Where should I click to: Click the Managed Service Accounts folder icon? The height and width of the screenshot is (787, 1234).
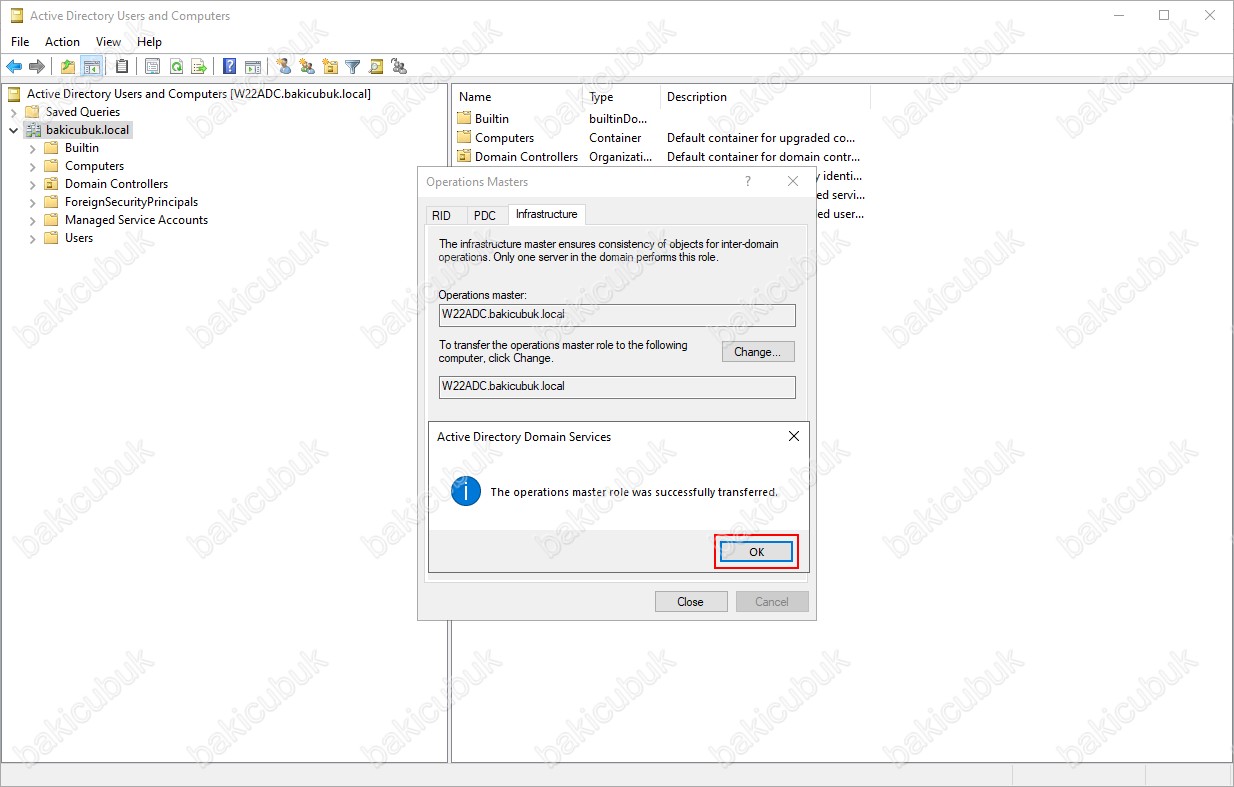(x=52, y=220)
